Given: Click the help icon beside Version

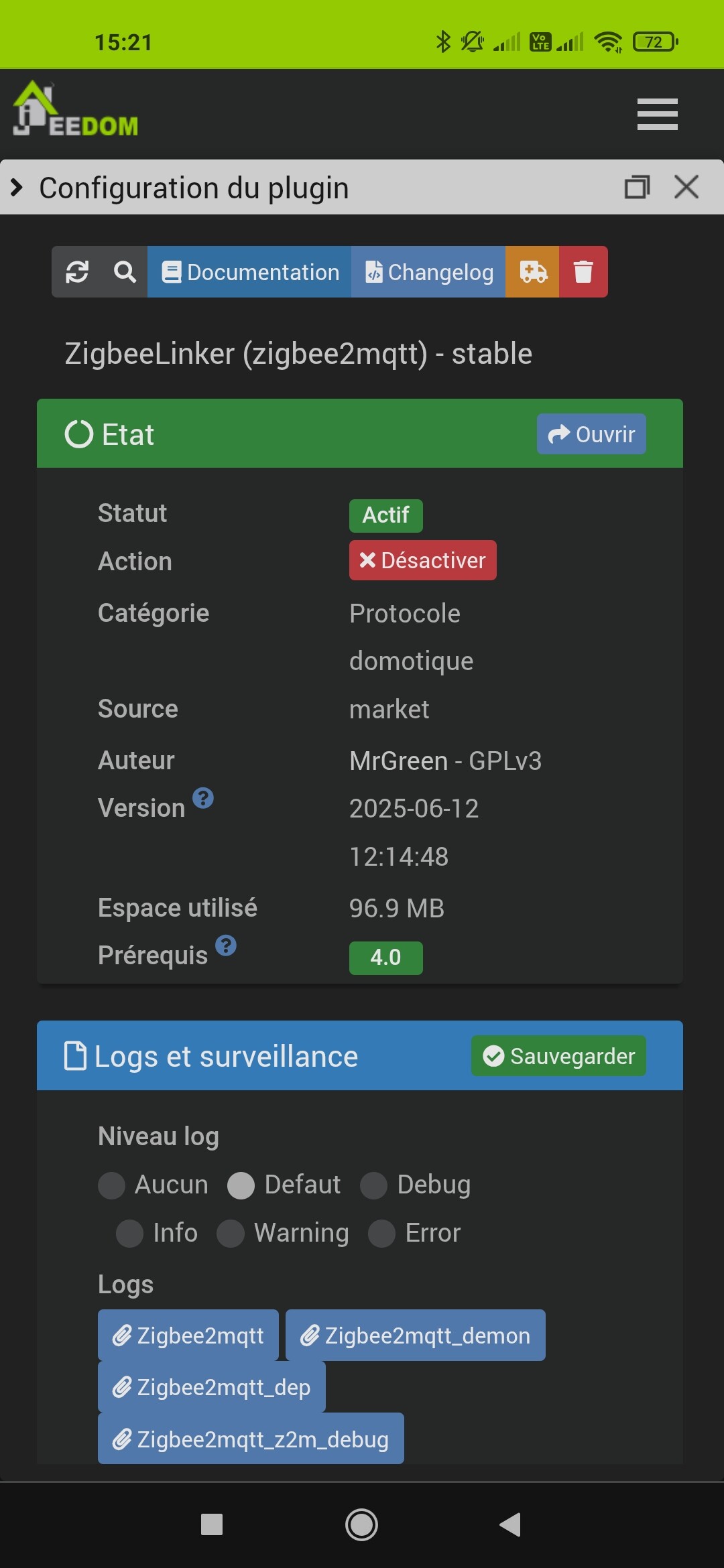Looking at the screenshot, I should (x=203, y=798).
